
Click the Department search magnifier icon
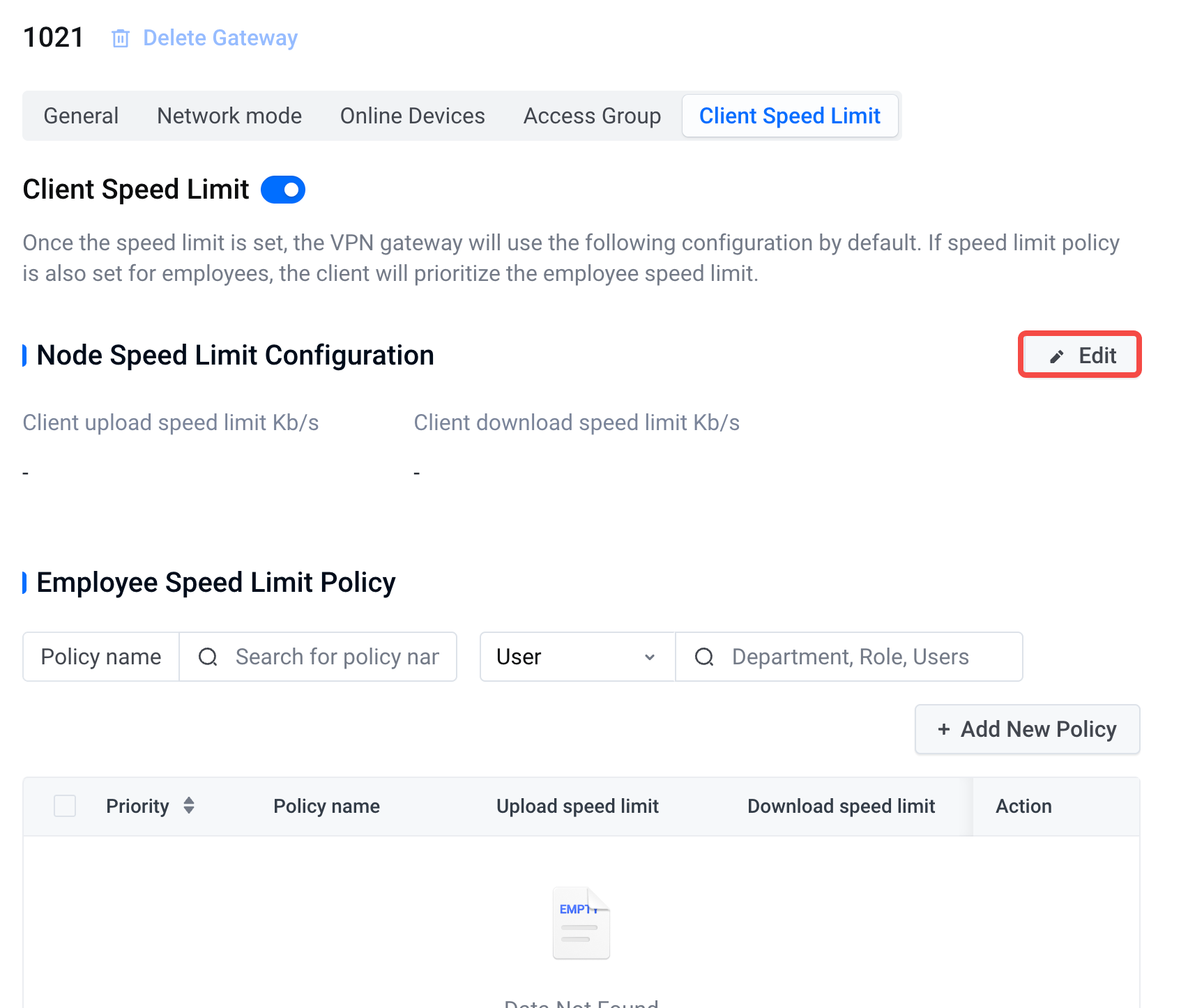coord(704,657)
